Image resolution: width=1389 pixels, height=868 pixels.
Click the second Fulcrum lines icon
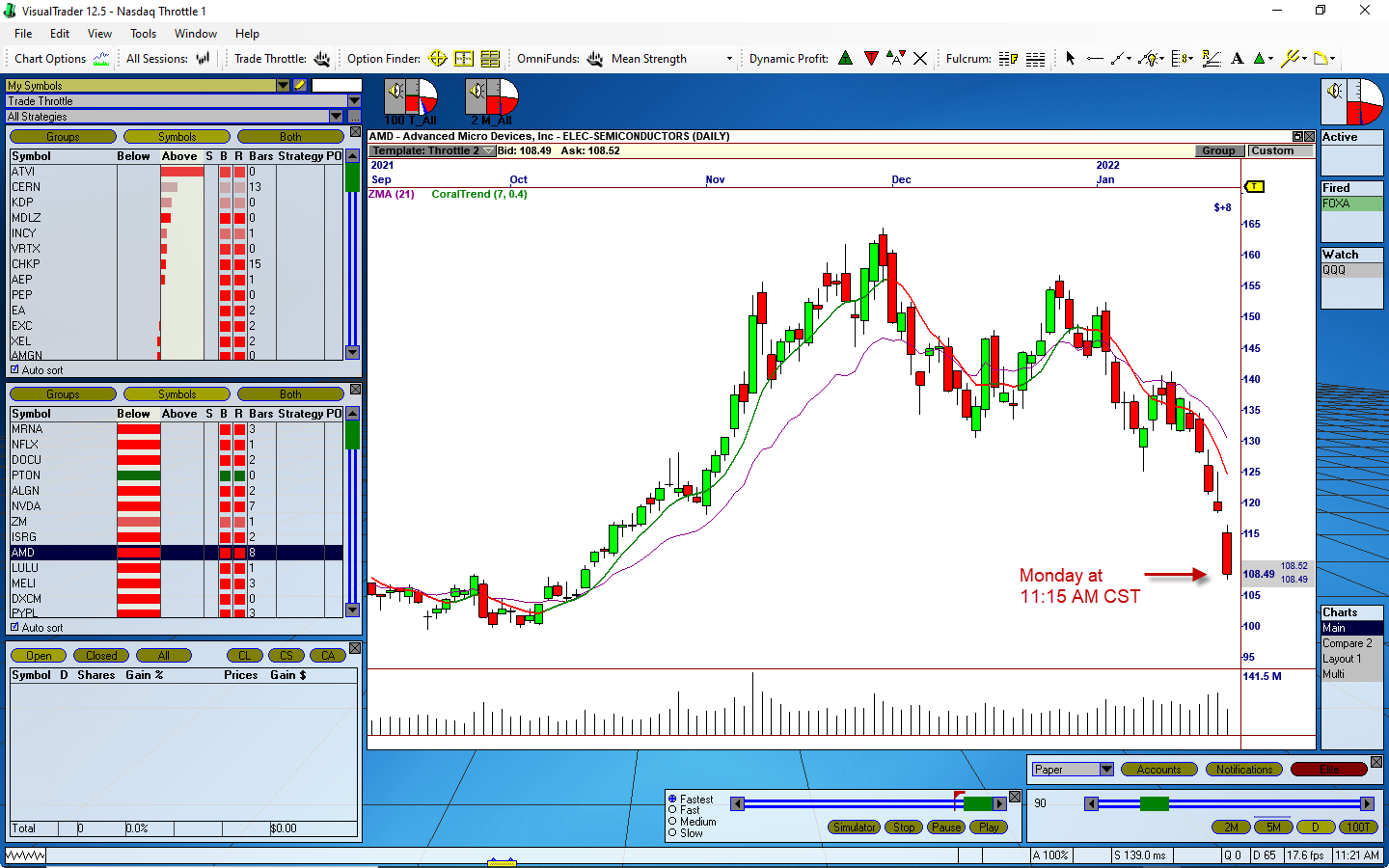1035,59
